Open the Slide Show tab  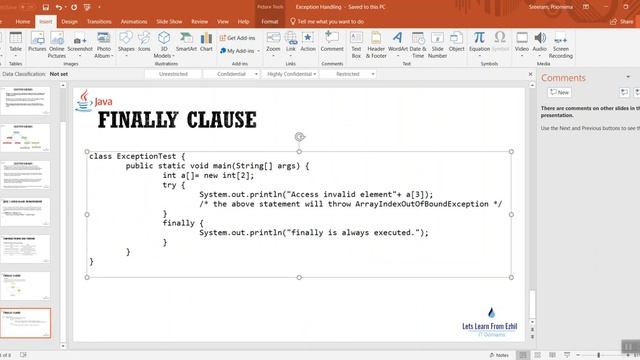pos(169,22)
